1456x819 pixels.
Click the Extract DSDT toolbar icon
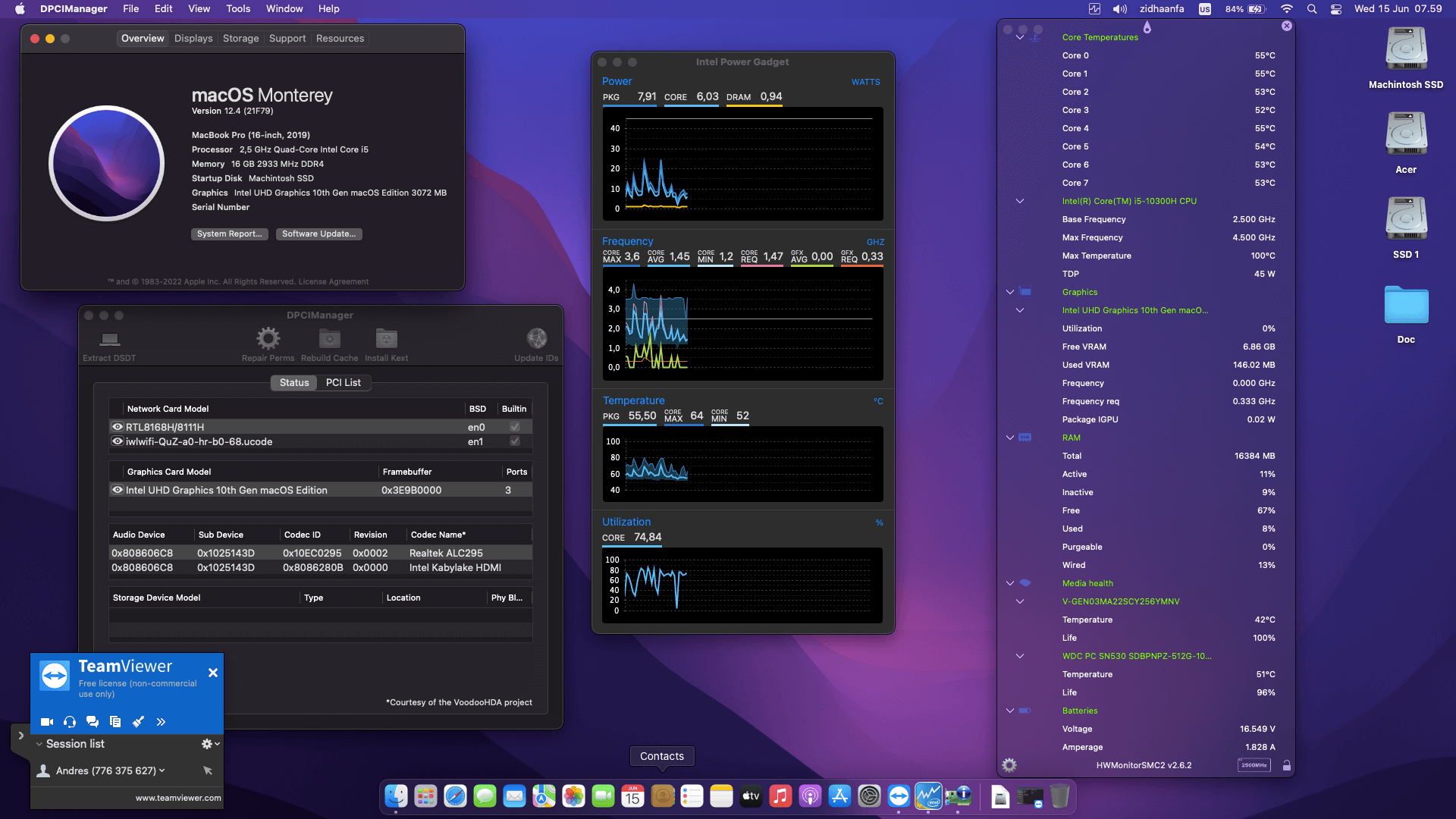(110, 339)
